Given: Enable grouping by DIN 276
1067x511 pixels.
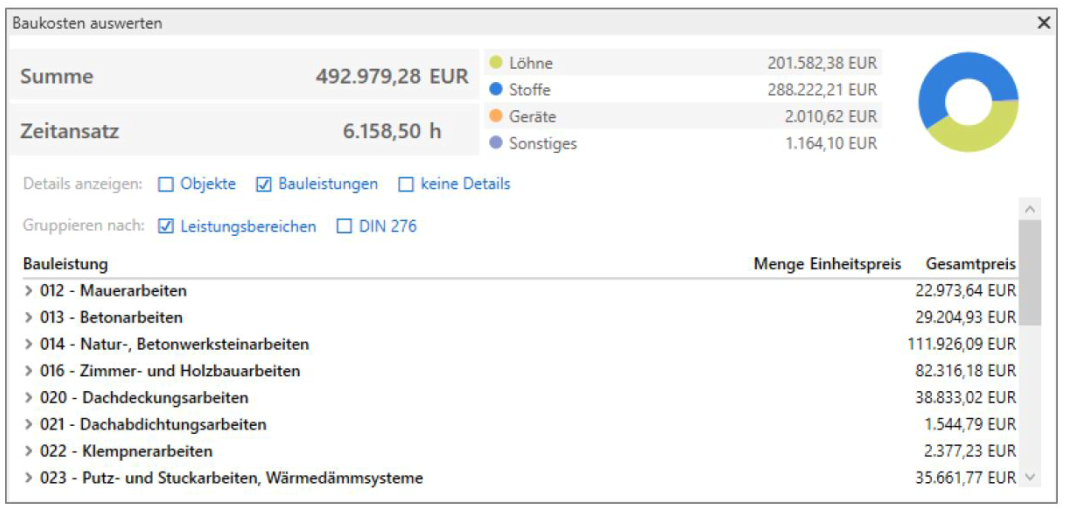Looking at the screenshot, I should tap(345, 227).
